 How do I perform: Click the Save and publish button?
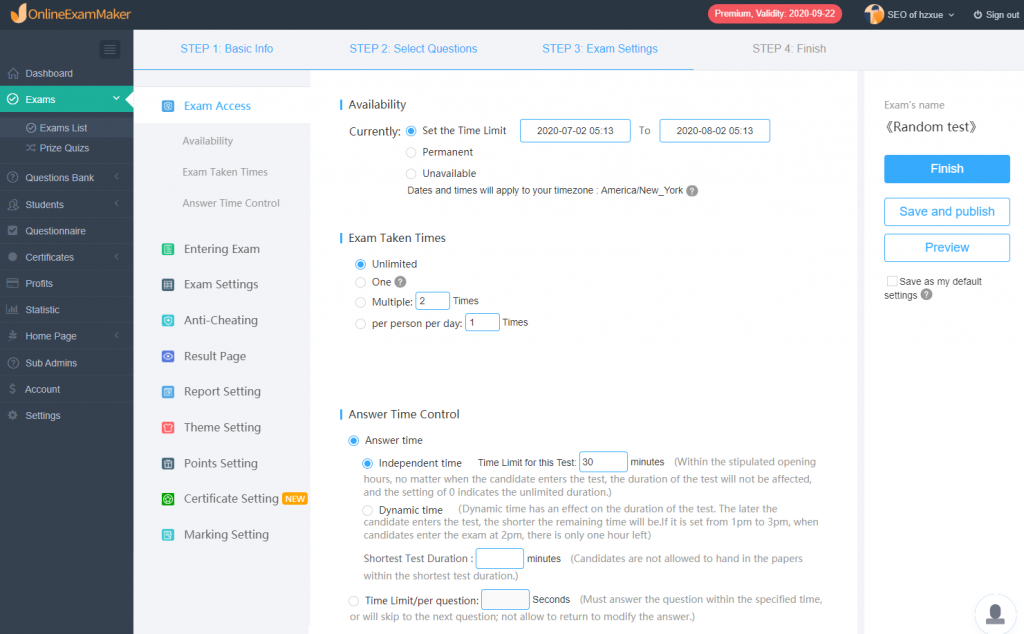click(946, 211)
